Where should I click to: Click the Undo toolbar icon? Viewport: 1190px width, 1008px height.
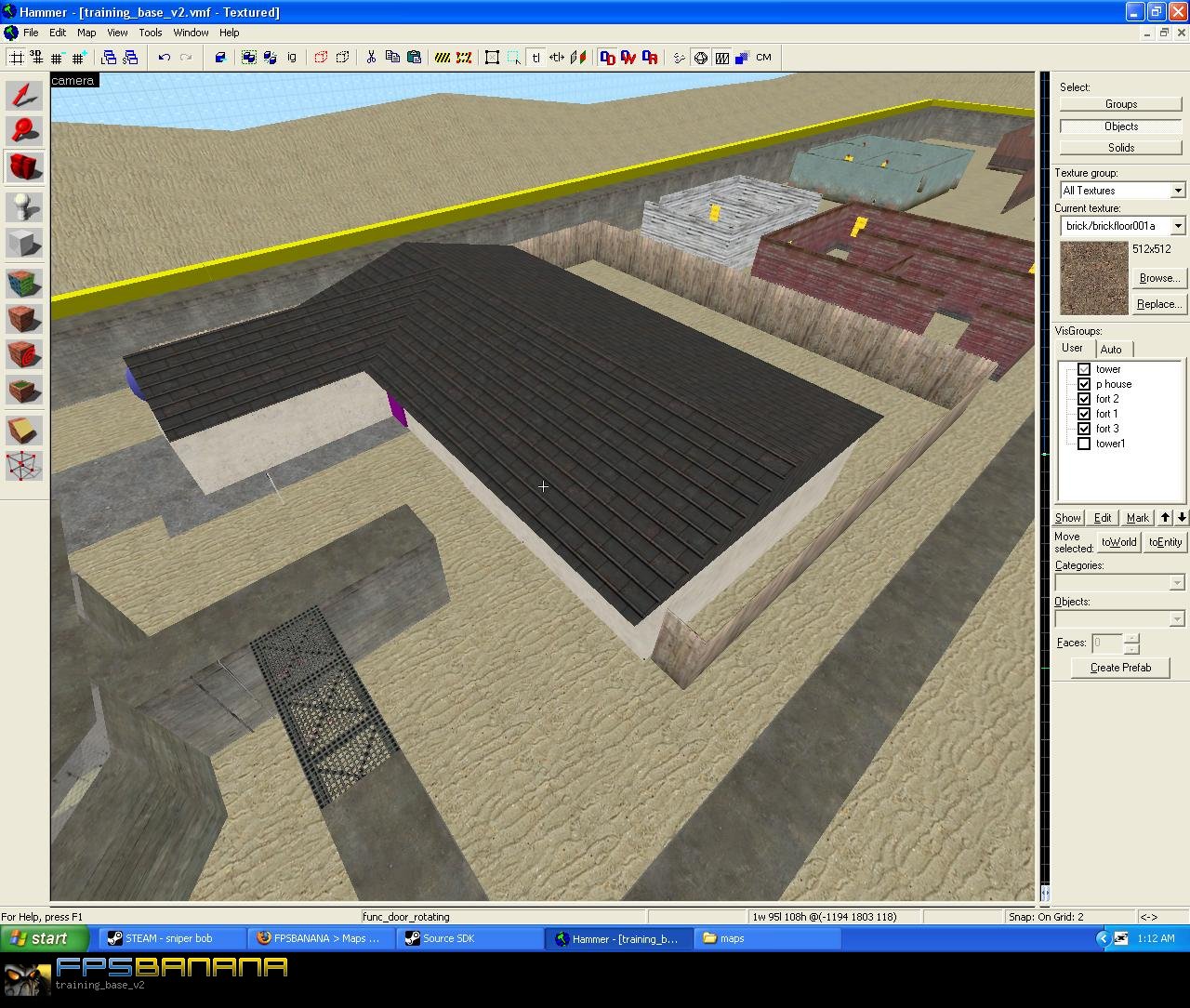click(164, 57)
